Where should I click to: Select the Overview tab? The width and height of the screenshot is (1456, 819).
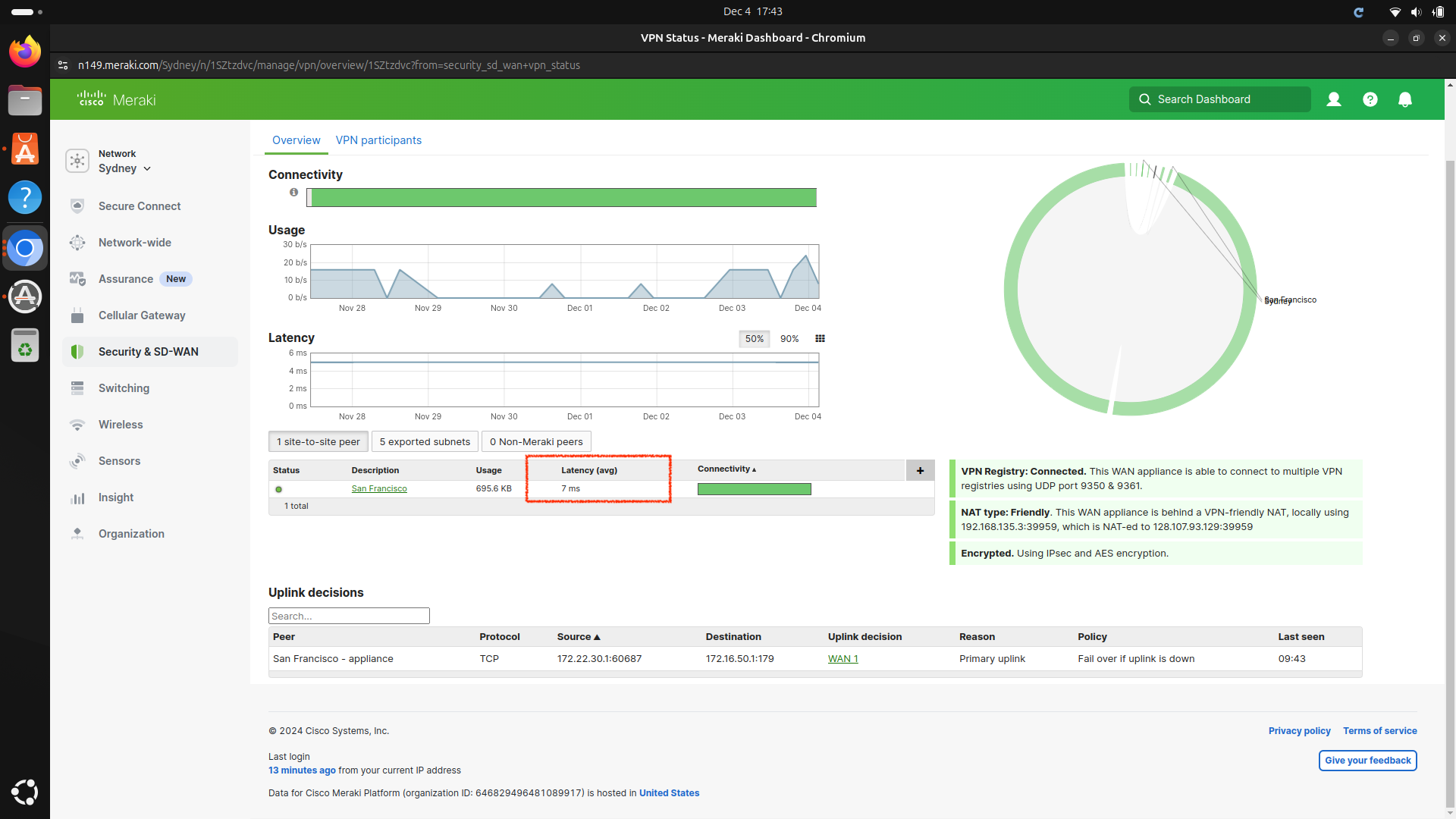click(296, 140)
